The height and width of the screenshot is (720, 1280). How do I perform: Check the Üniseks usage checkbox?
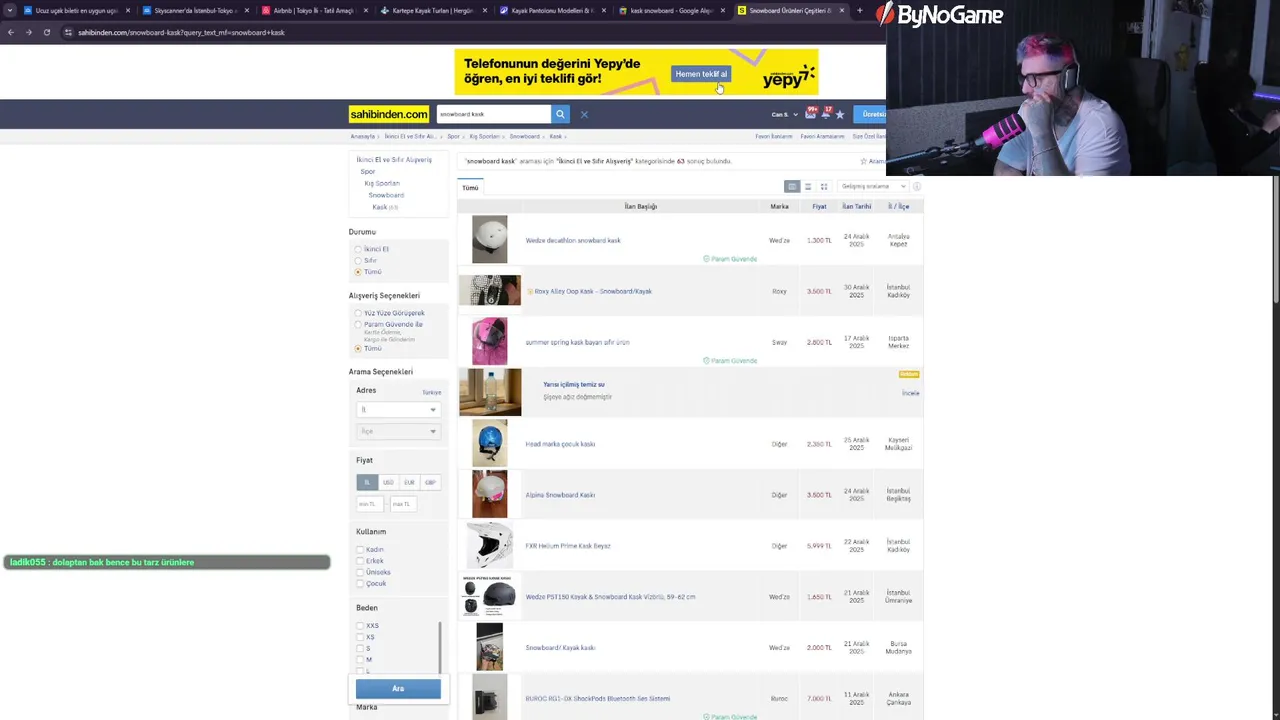tap(360, 572)
